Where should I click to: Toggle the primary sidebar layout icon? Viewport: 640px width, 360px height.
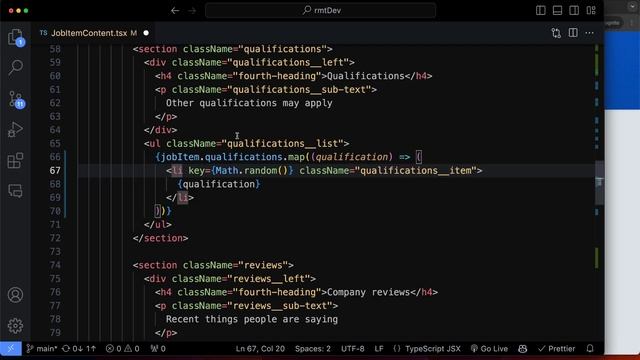click(540, 11)
